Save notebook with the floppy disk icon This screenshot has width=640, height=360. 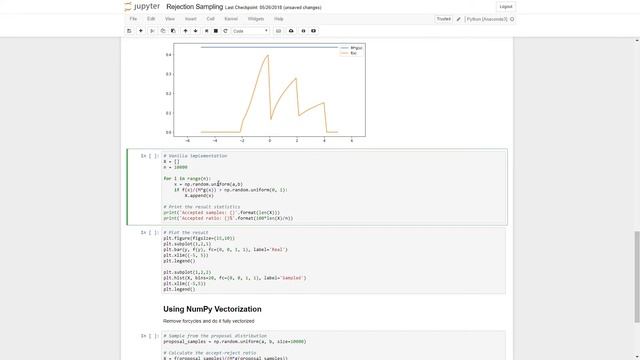(x=129, y=31)
